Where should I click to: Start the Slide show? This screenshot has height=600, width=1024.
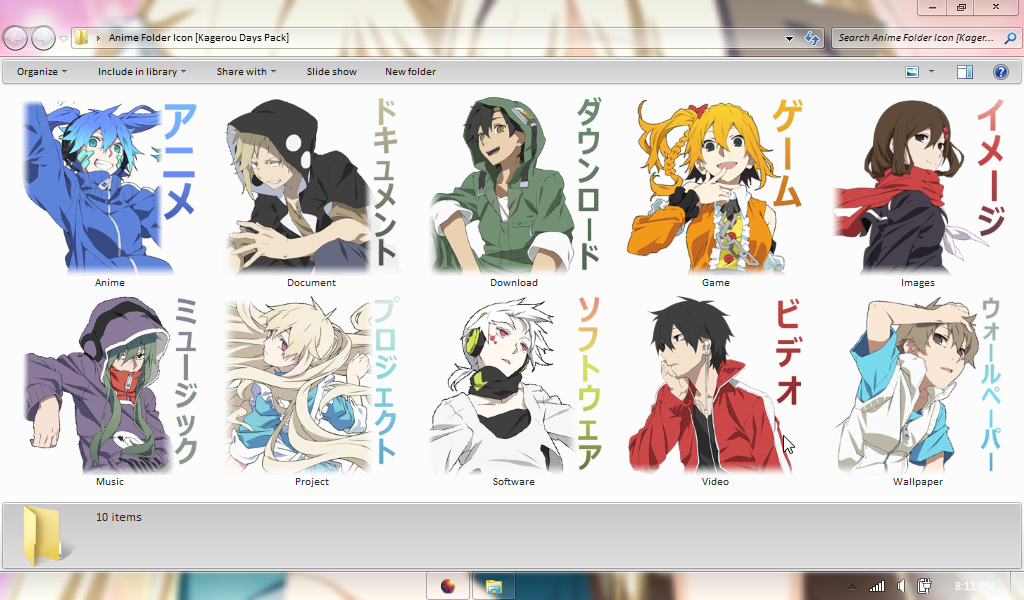(332, 72)
